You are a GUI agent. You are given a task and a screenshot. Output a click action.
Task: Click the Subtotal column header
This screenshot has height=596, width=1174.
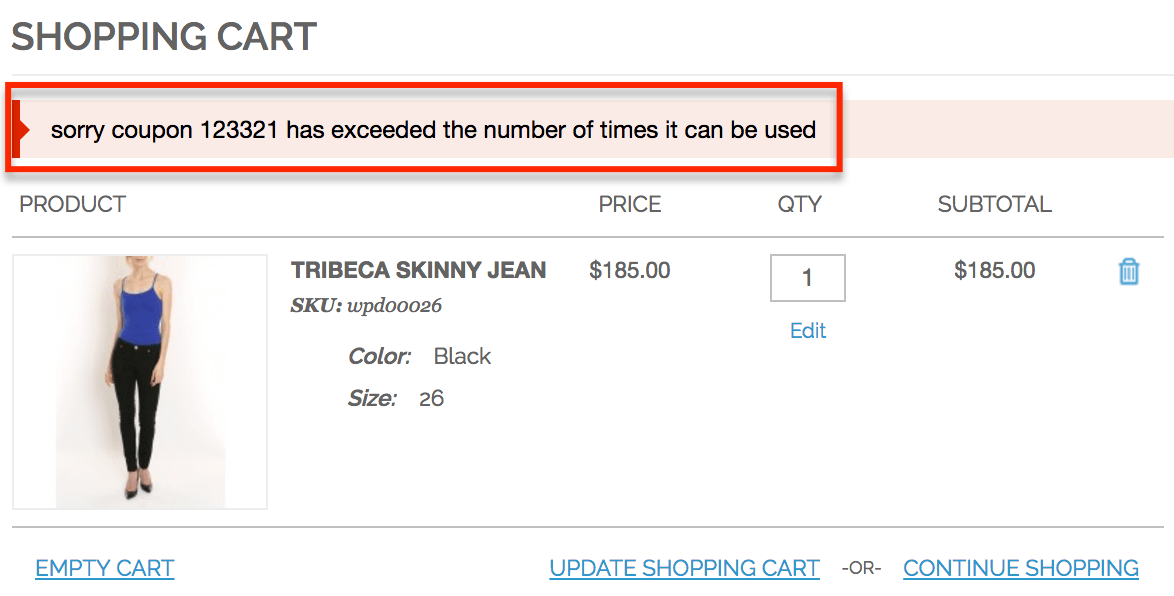[x=994, y=205]
